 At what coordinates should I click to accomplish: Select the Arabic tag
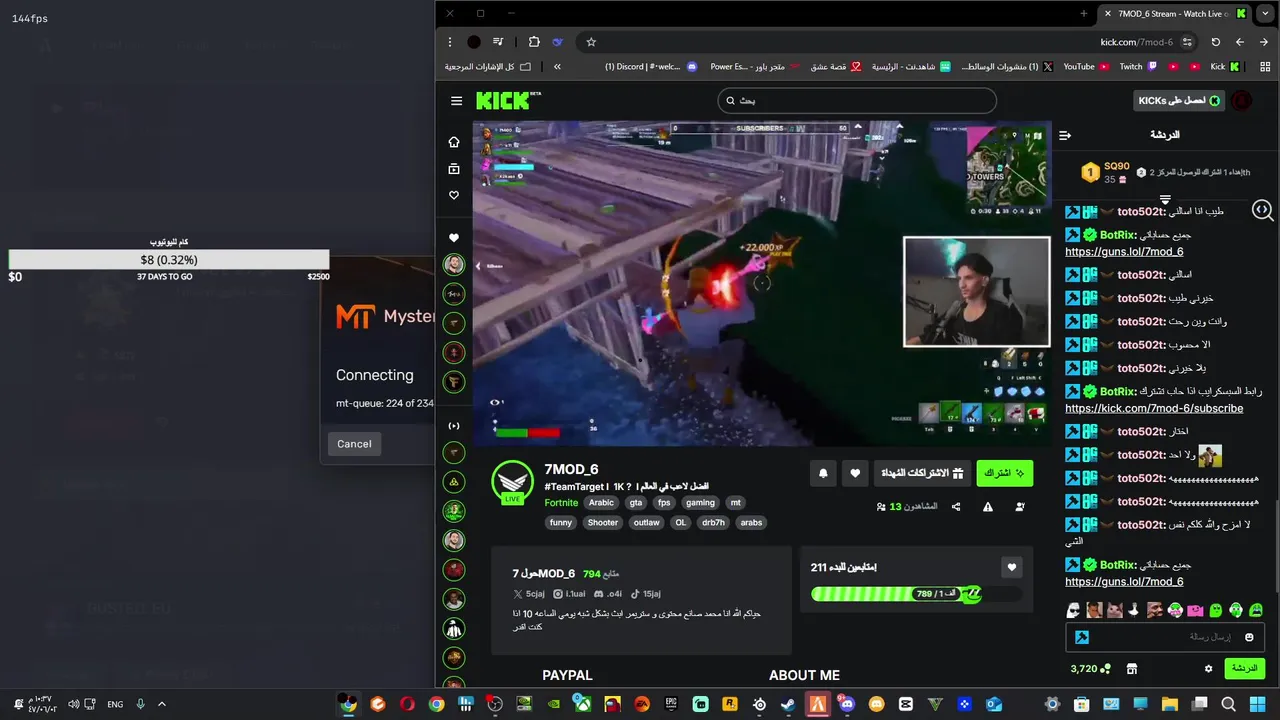601,503
